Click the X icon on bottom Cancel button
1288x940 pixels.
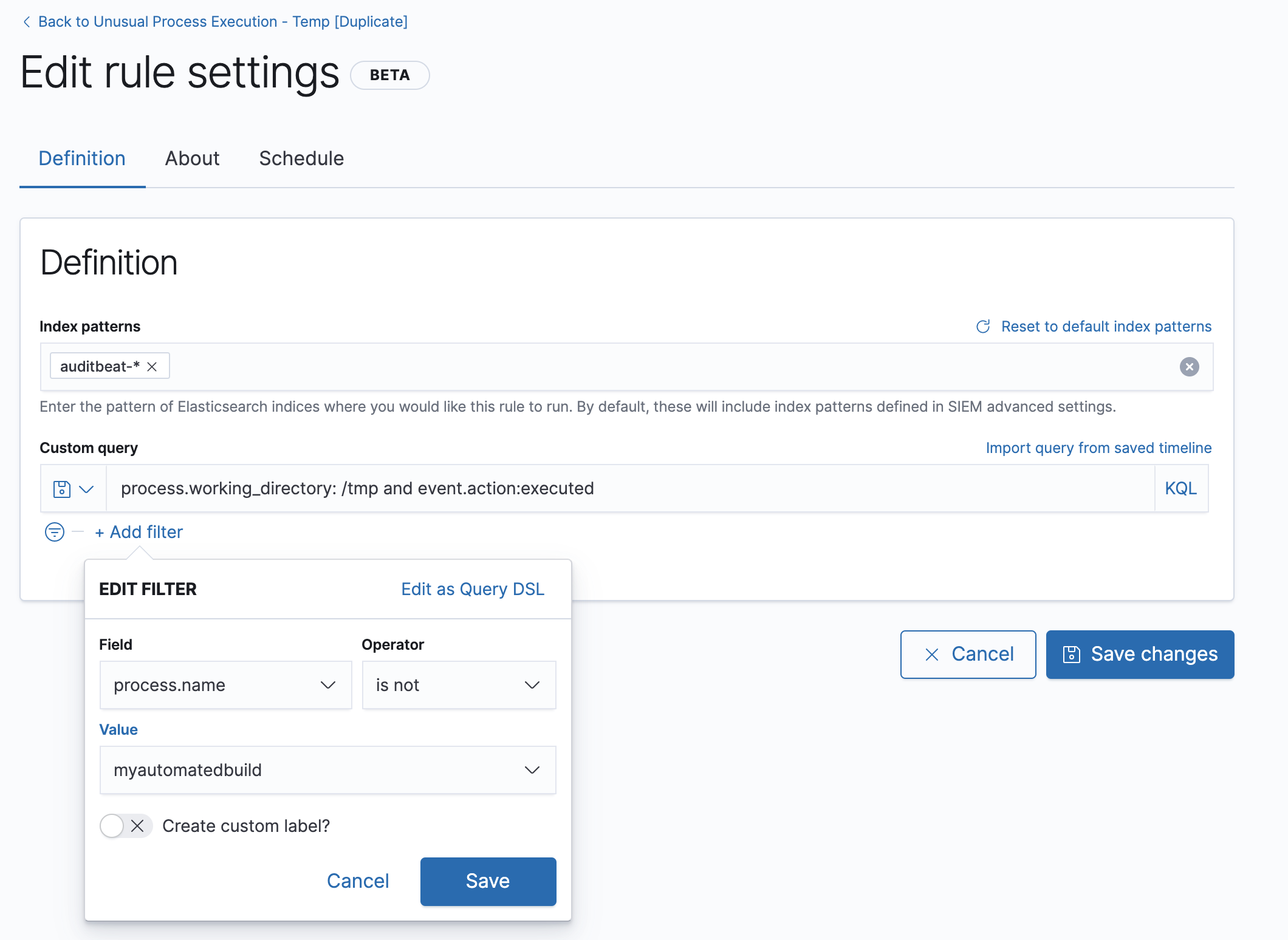click(932, 654)
